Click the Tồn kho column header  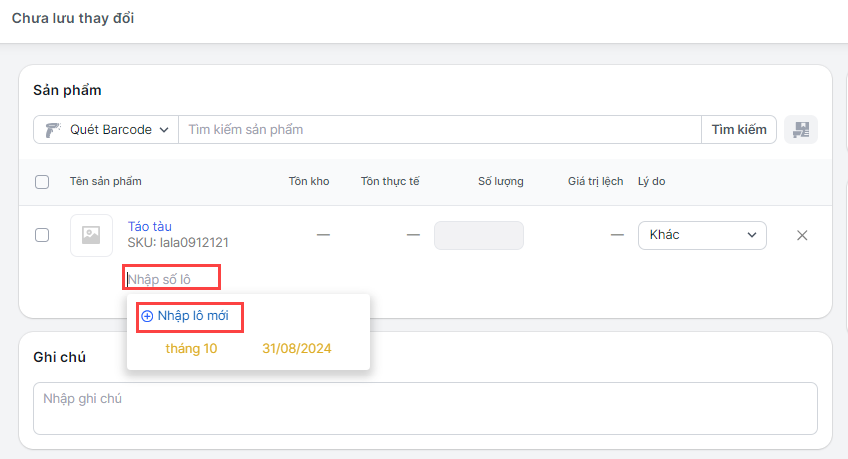coord(309,182)
